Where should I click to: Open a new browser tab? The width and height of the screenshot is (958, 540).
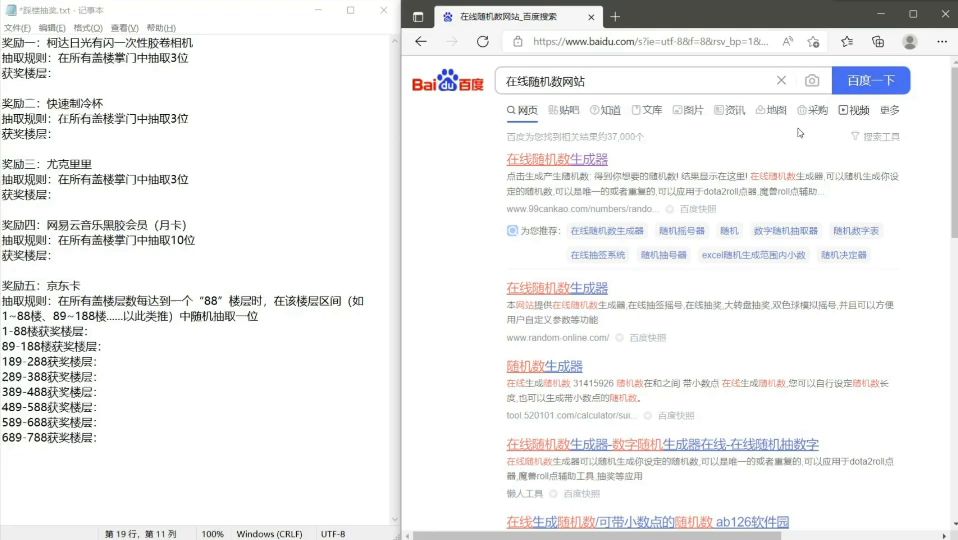point(615,16)
